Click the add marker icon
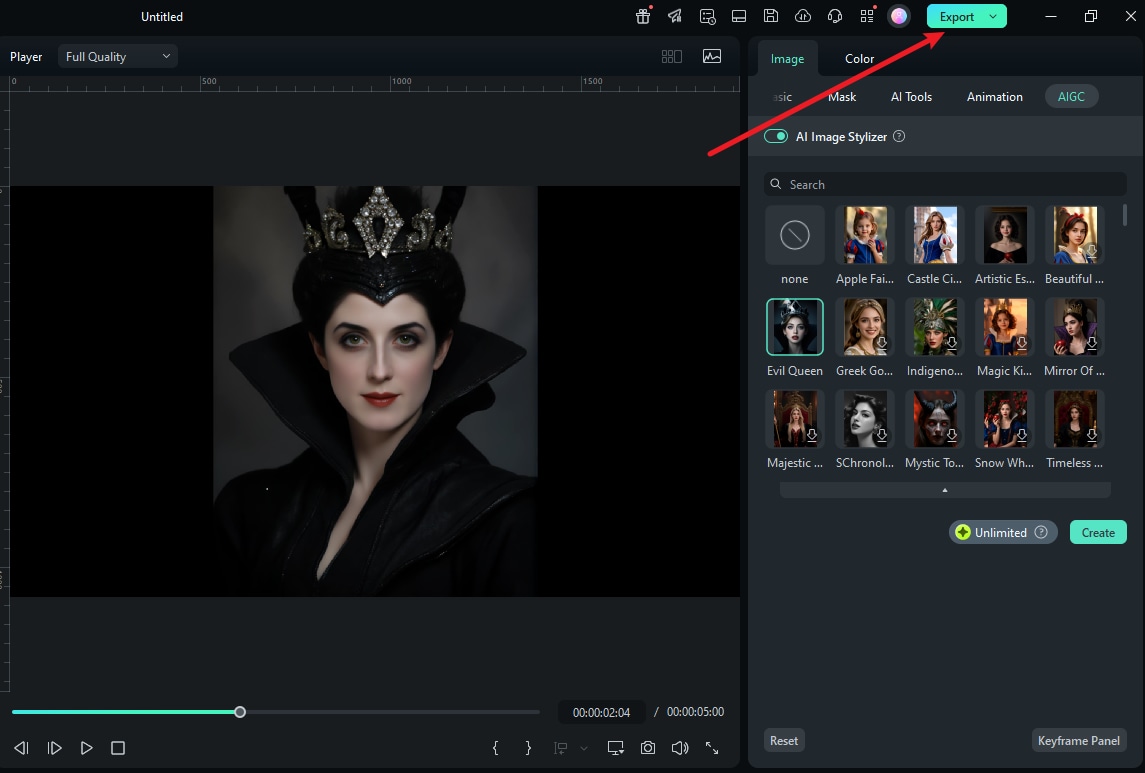This screenshot has height=773, width=1145. tap(561, 747)
